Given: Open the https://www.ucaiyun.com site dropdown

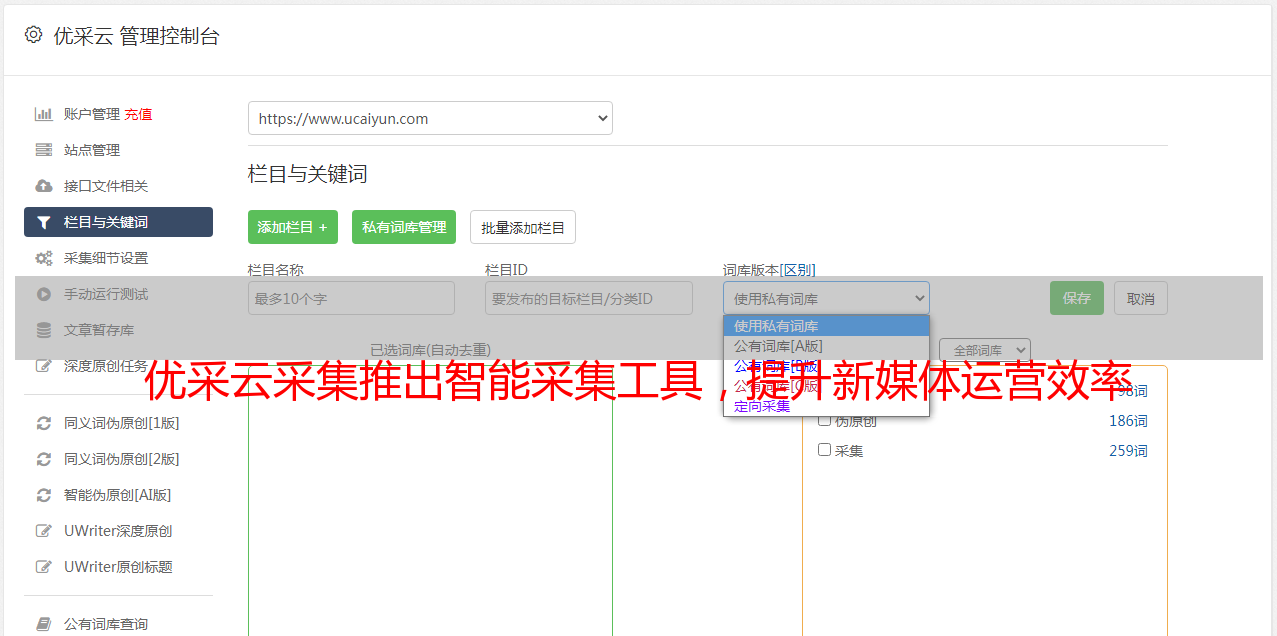Looking at the screenshot, I should (430, 118).
